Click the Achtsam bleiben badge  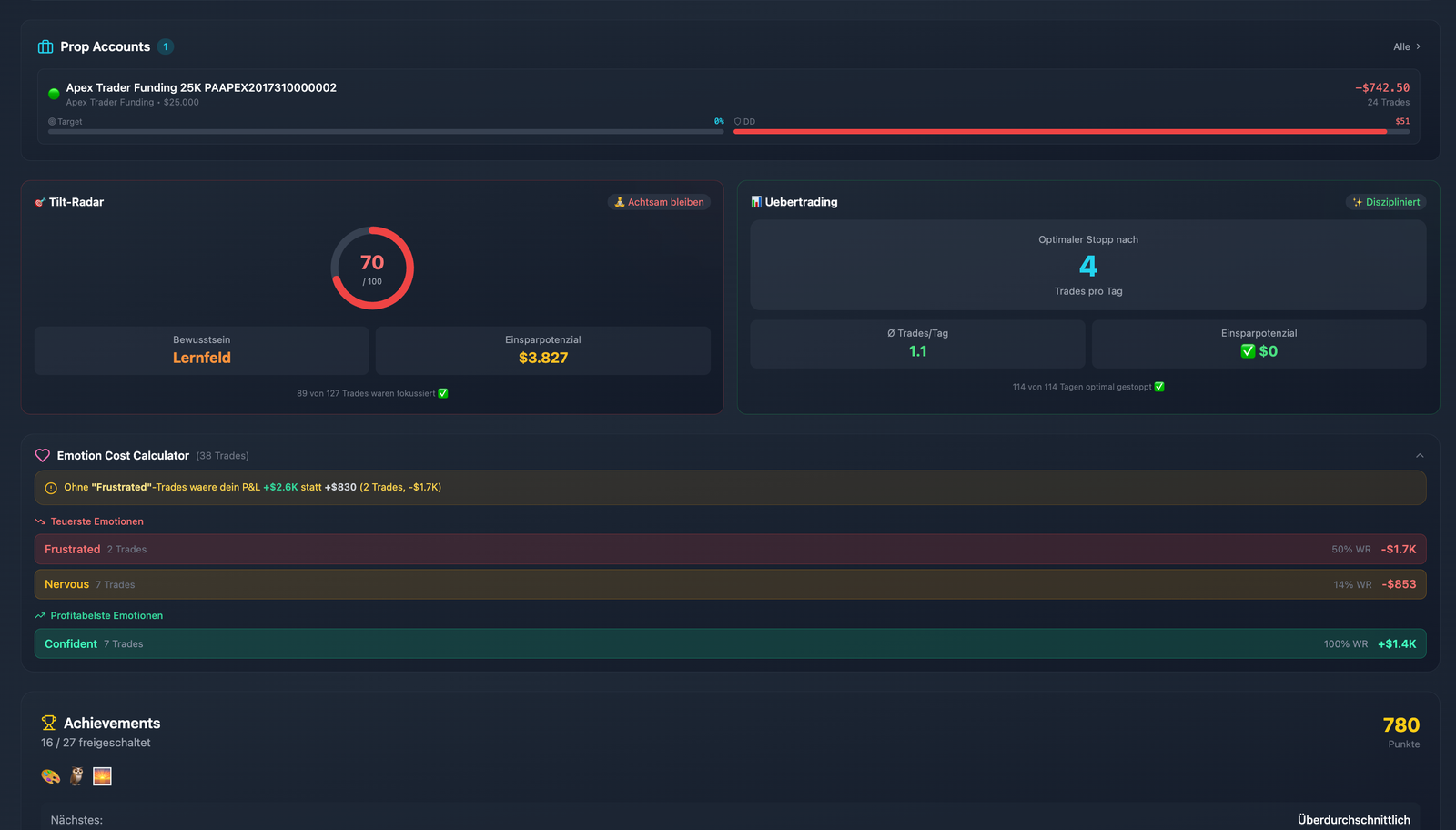click(x=659, y=202)
